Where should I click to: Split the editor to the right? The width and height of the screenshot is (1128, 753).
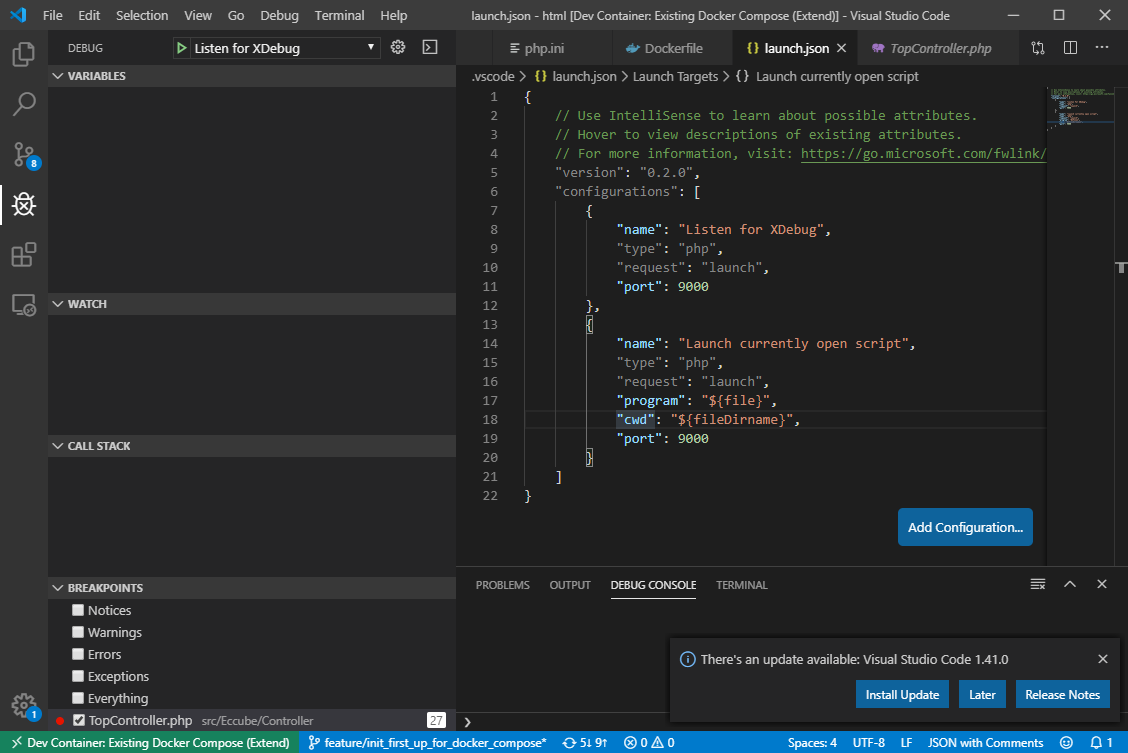point(1070,47)
